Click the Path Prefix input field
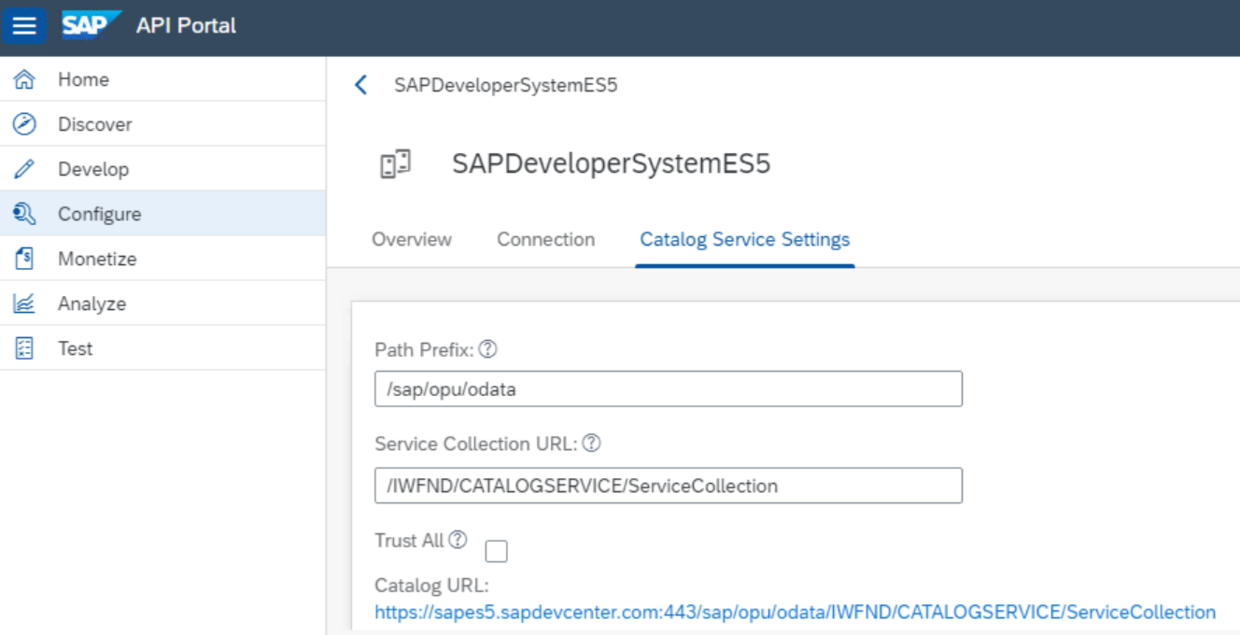 (x=668, y=389)
